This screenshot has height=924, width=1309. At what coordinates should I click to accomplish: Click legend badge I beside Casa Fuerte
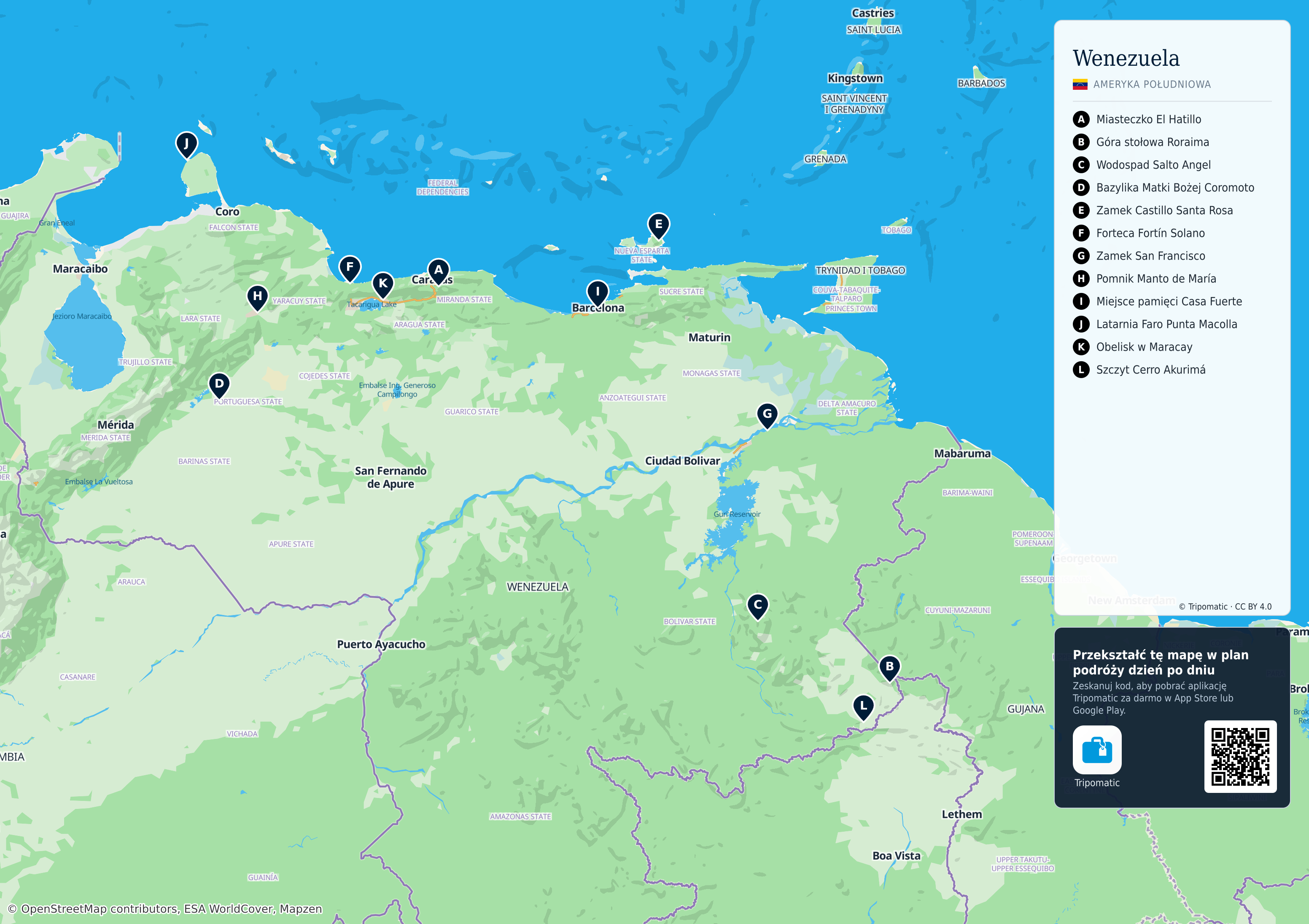[x=1081, y=301]
